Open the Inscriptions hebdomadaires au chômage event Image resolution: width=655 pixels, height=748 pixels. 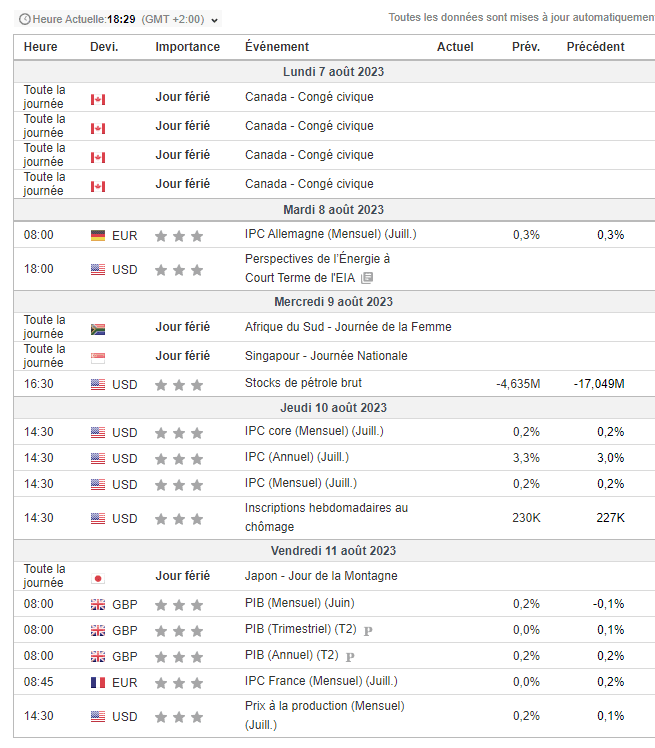[x=326, y=518]
